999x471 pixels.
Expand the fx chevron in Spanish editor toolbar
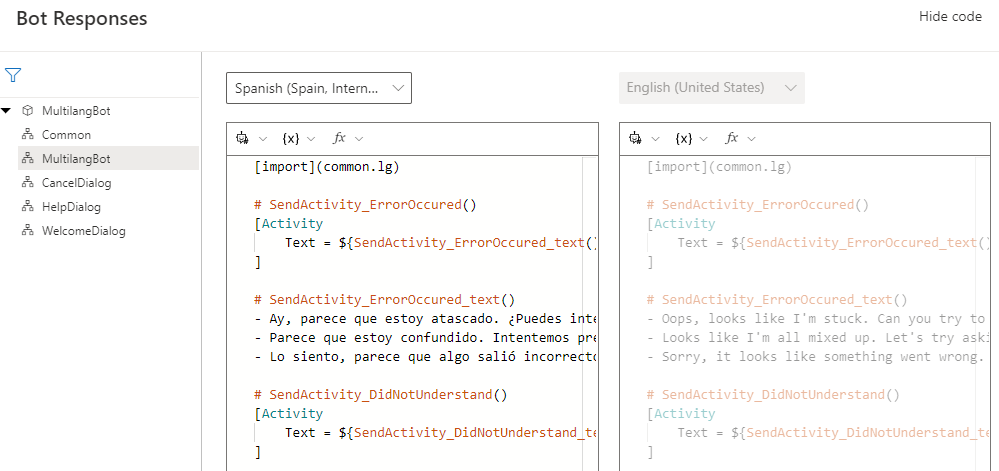359,138
